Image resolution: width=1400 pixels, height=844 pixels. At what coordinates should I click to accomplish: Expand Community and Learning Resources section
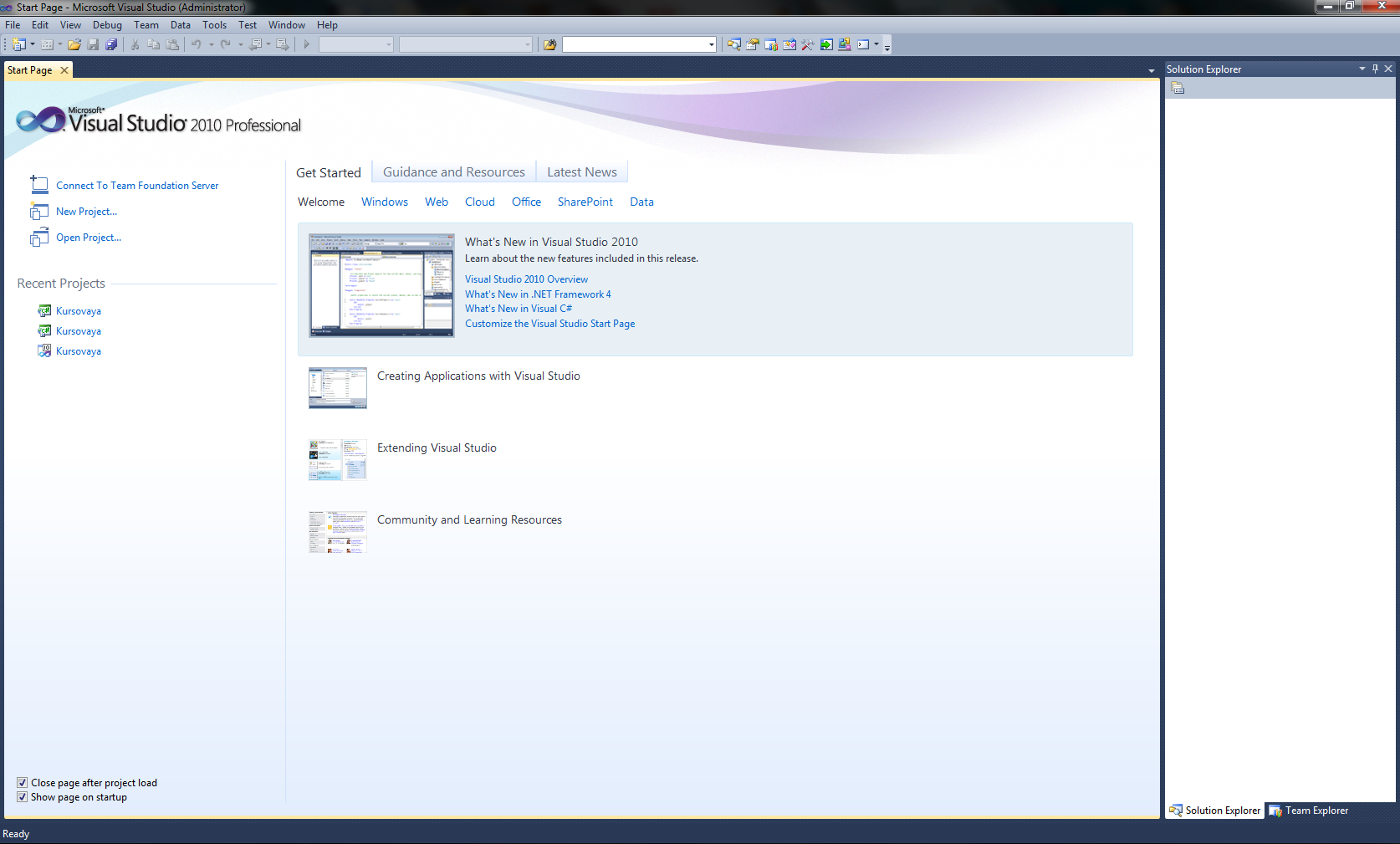(469, 520)
